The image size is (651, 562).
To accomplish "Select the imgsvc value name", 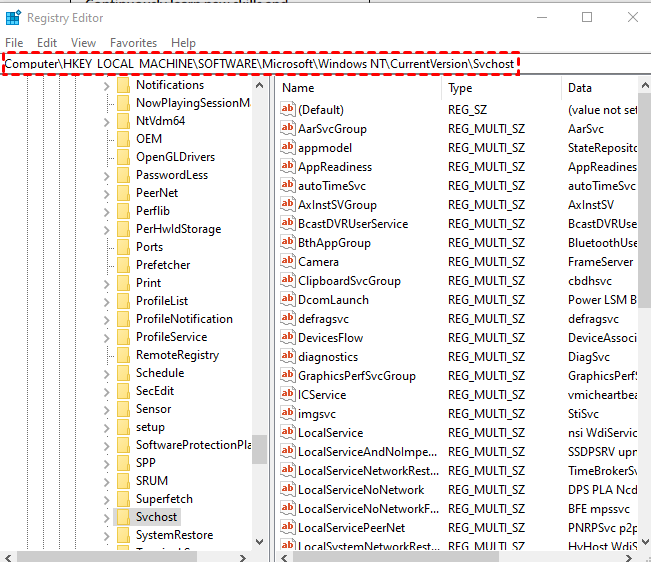I will coord(317,414).
